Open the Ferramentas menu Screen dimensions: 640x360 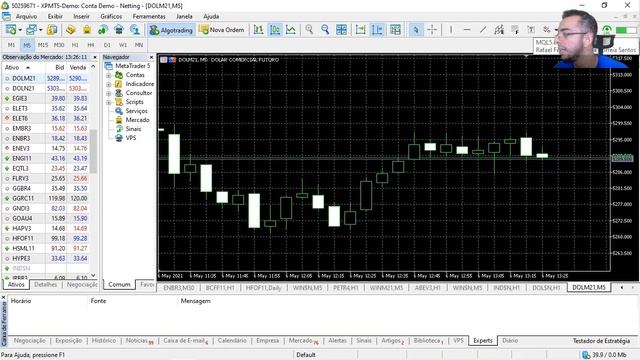click(x=149, y=16)
